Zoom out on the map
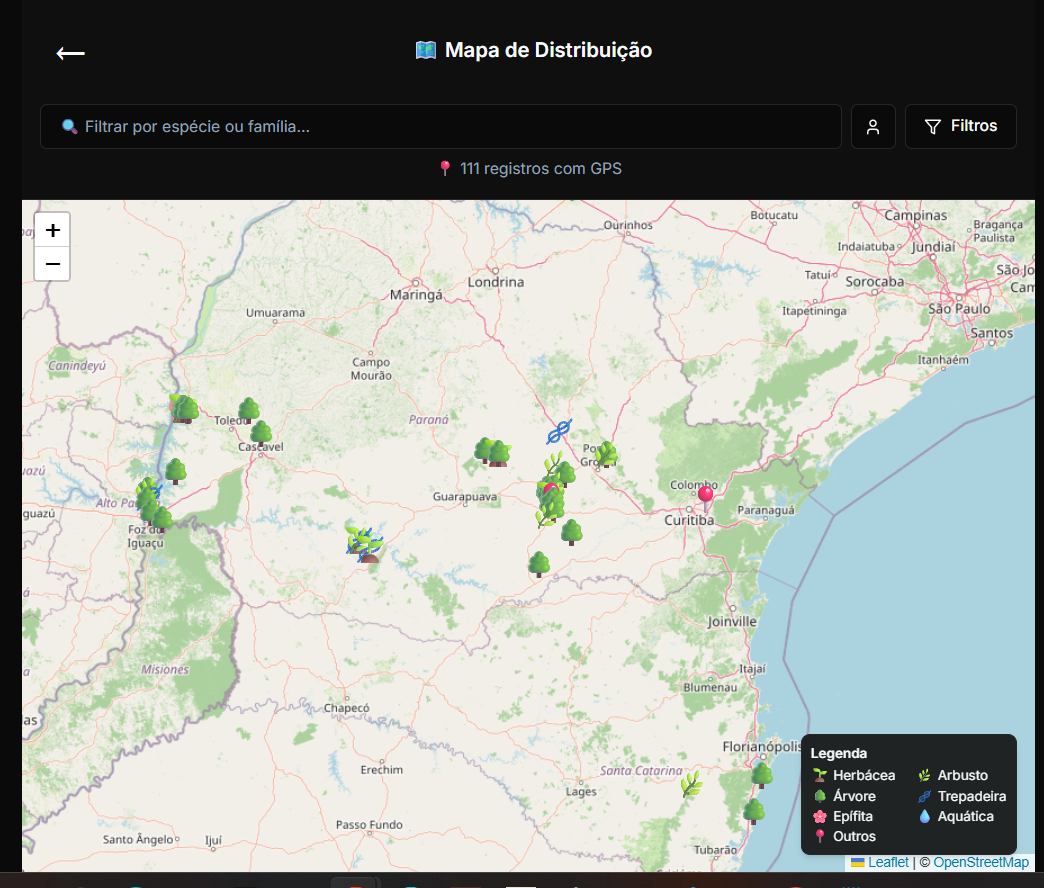 point(53,264)
